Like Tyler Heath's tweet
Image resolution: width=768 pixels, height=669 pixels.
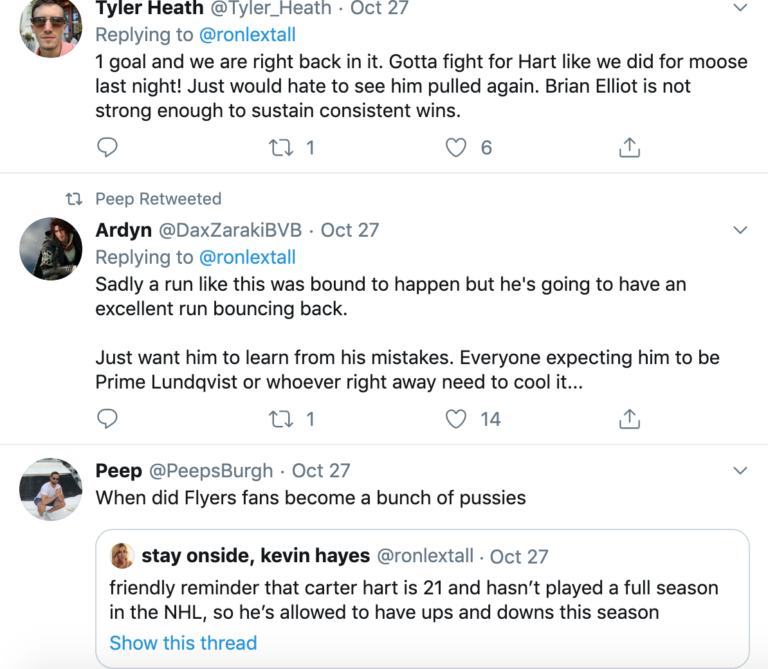[x=456, y=148]
